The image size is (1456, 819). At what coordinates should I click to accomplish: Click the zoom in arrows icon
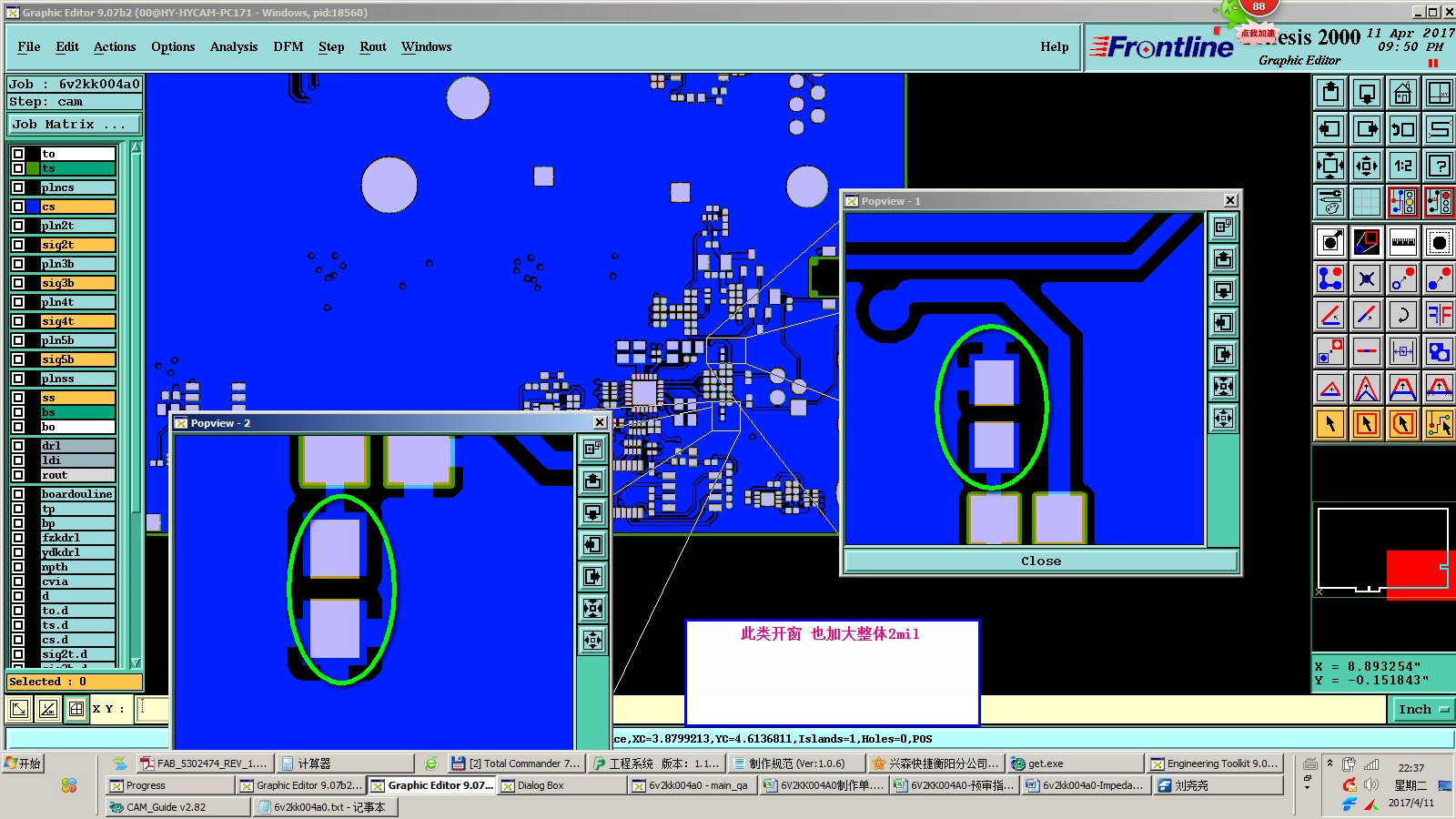tap(1330, 166)
